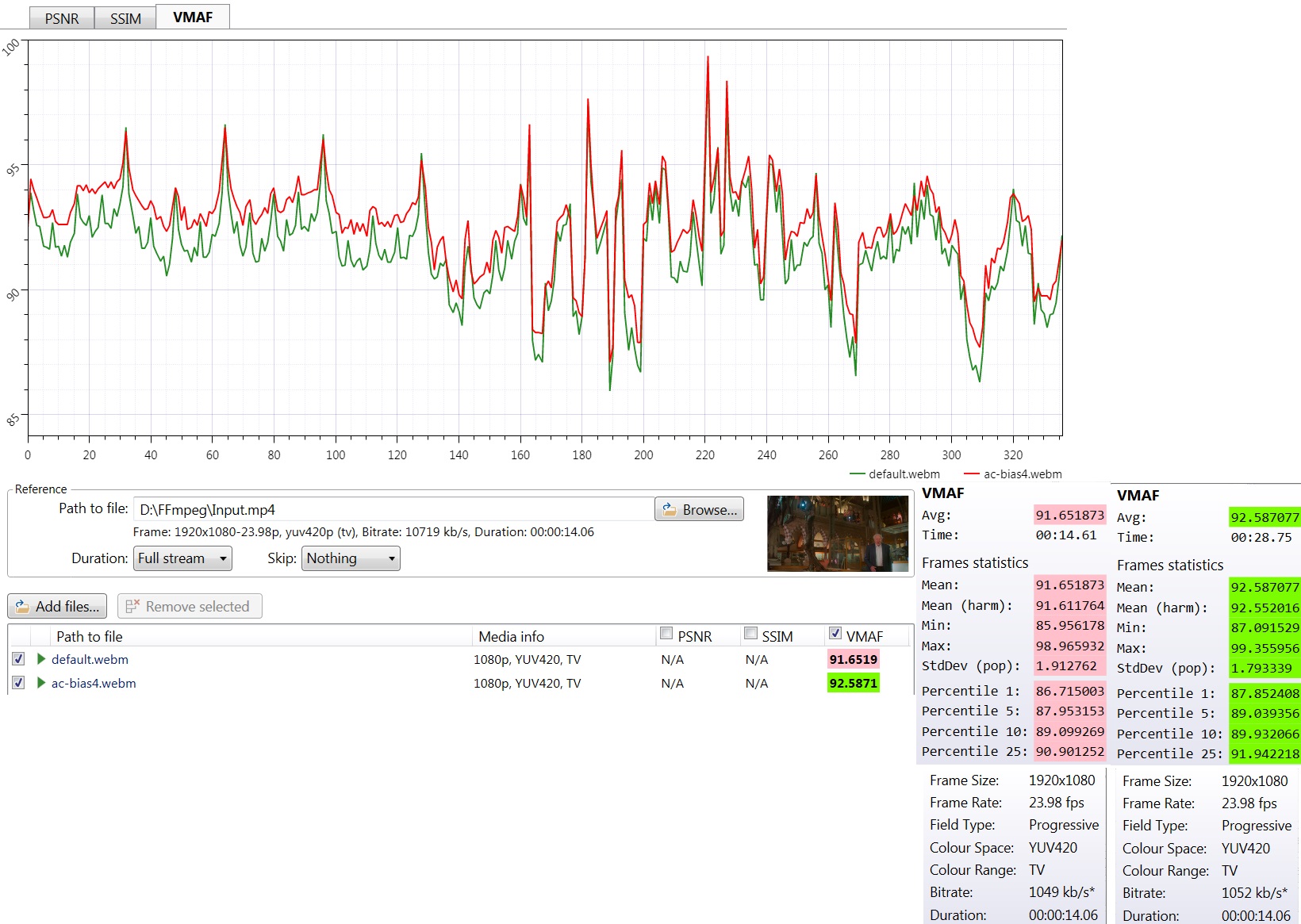Enable the SSIM column checkbox
The width and height of the screenshot is (1301, 924).
click(750, 634)
